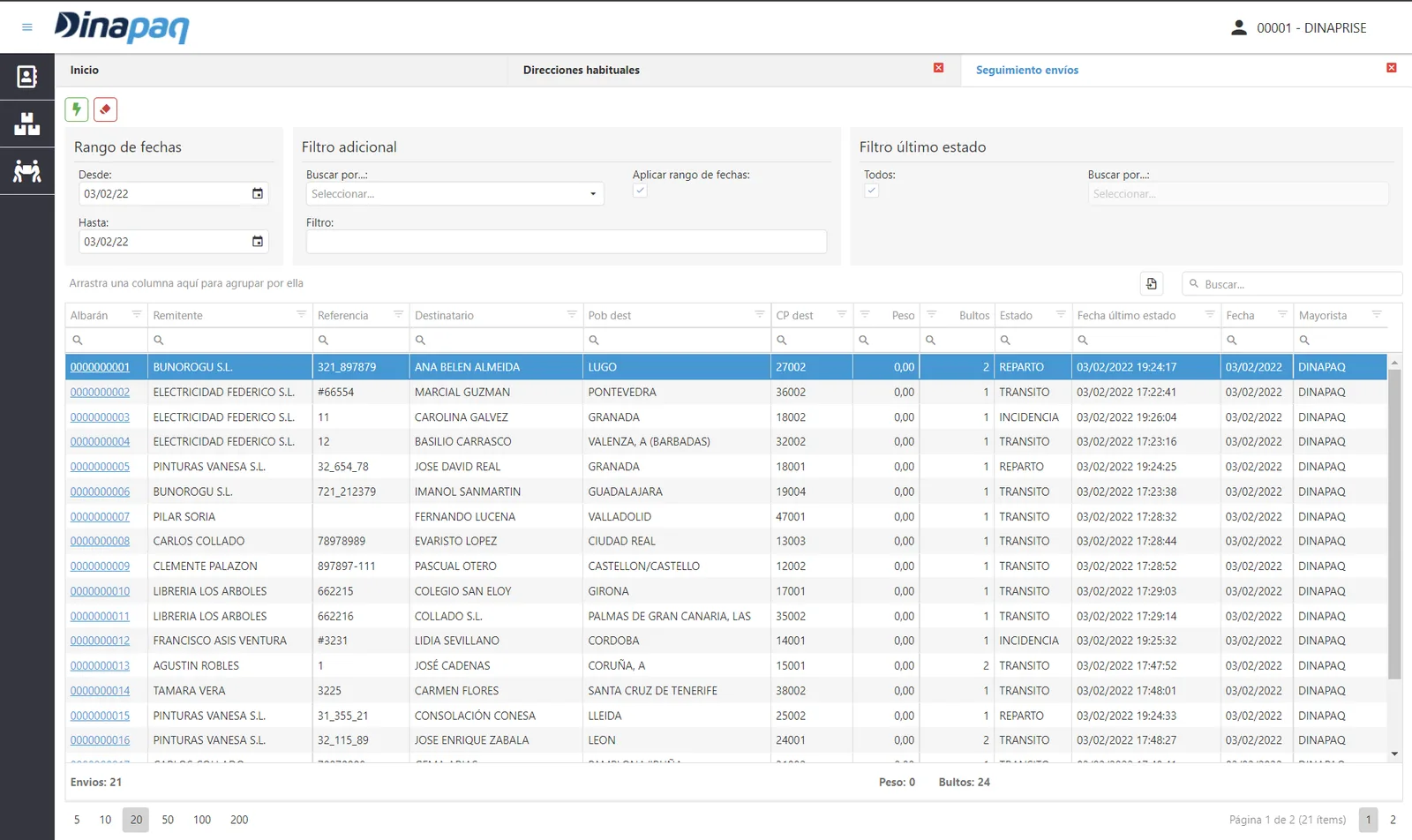
Task: Open the address book sidebar icon
Action: pos(27,77)
